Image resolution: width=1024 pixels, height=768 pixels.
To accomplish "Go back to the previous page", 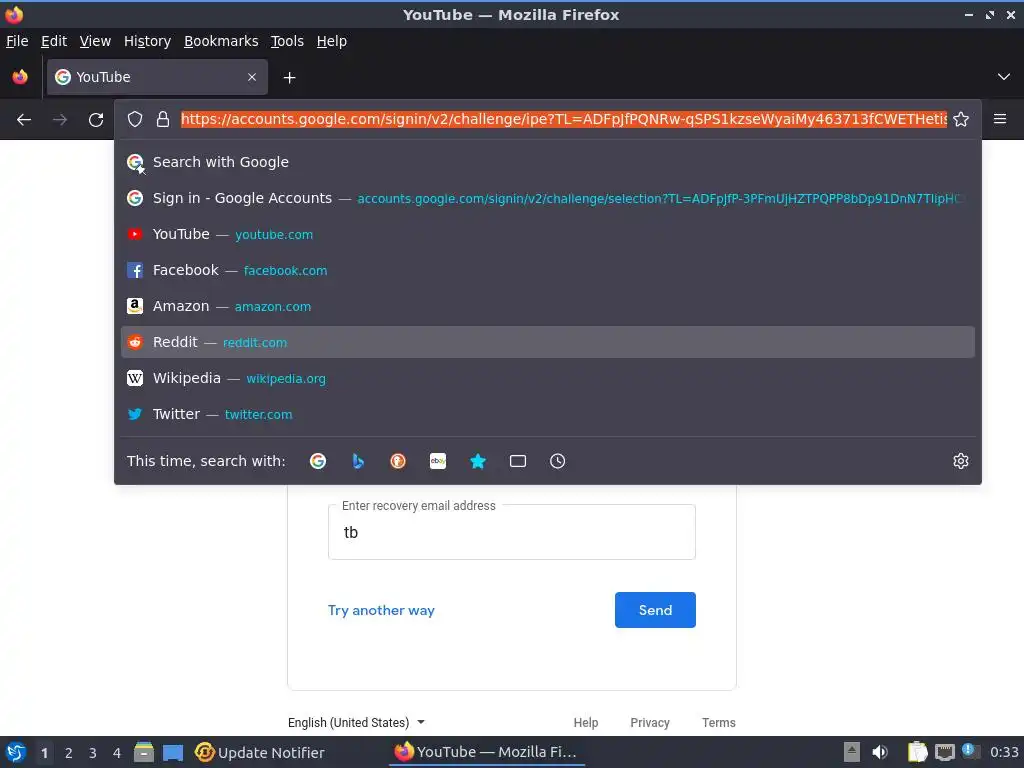I will tap(24, 120).
